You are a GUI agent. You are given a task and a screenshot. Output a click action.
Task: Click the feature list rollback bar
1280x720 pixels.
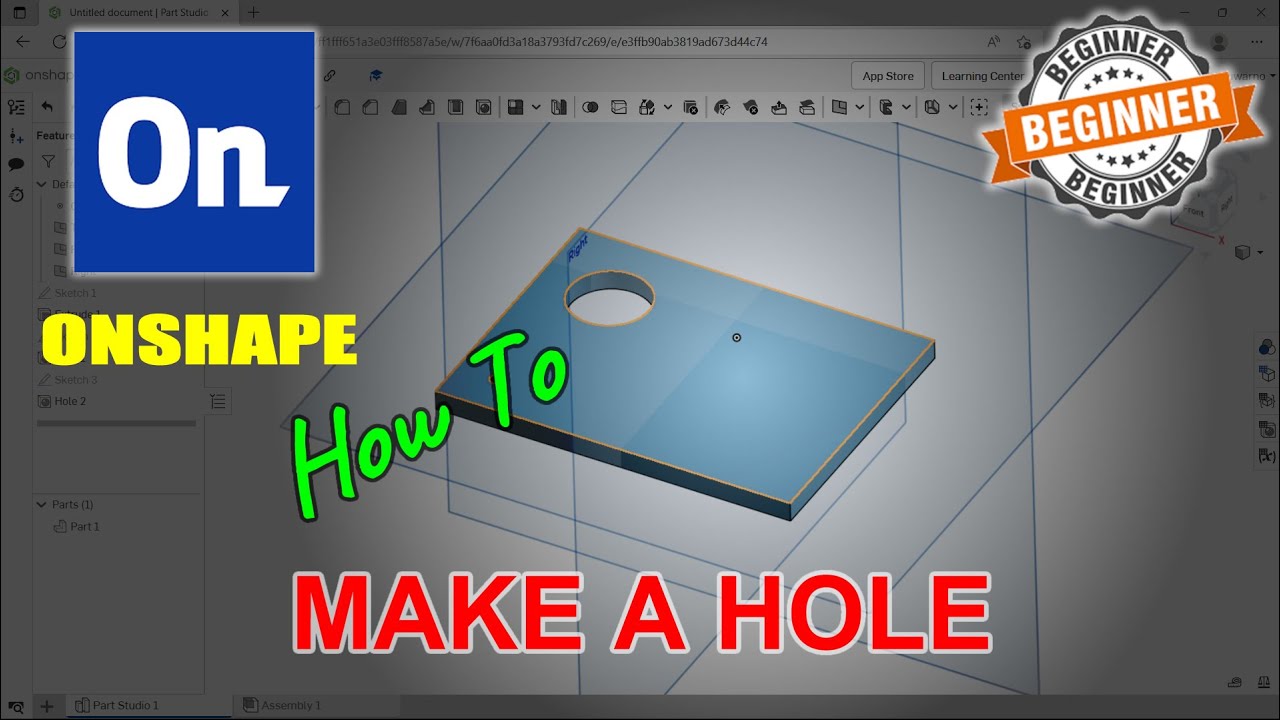116,423
